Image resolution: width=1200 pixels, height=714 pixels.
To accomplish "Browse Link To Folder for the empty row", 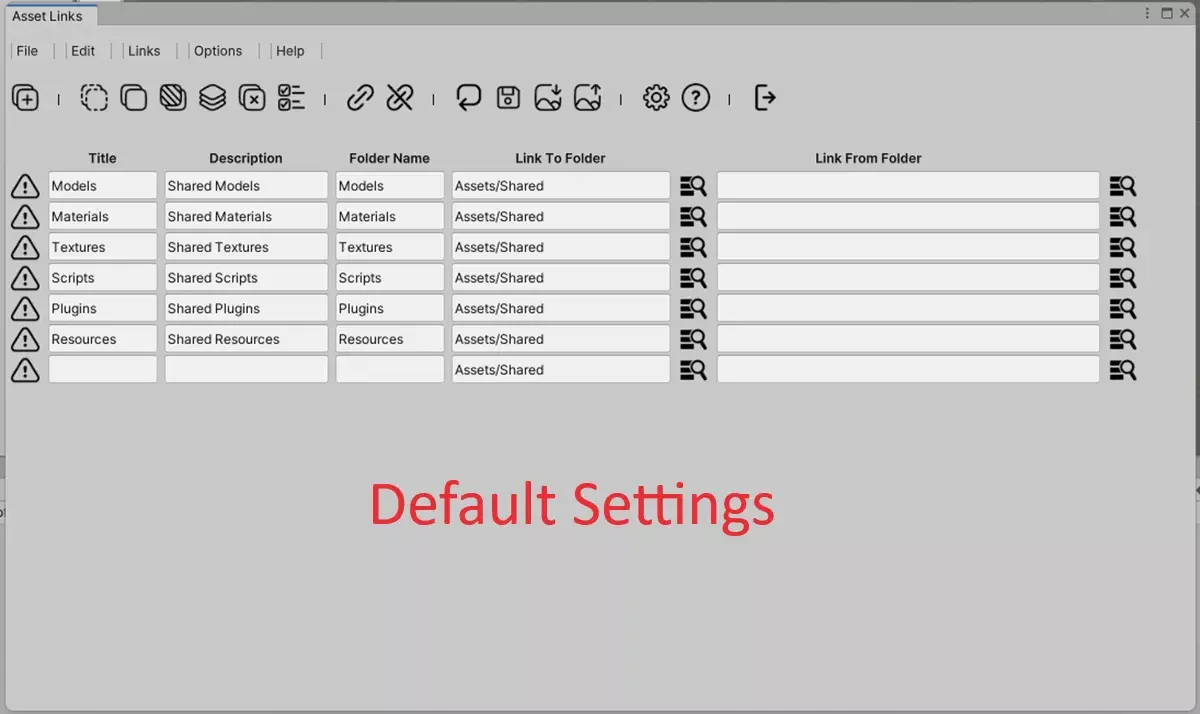I will click(x=693, y=370).
